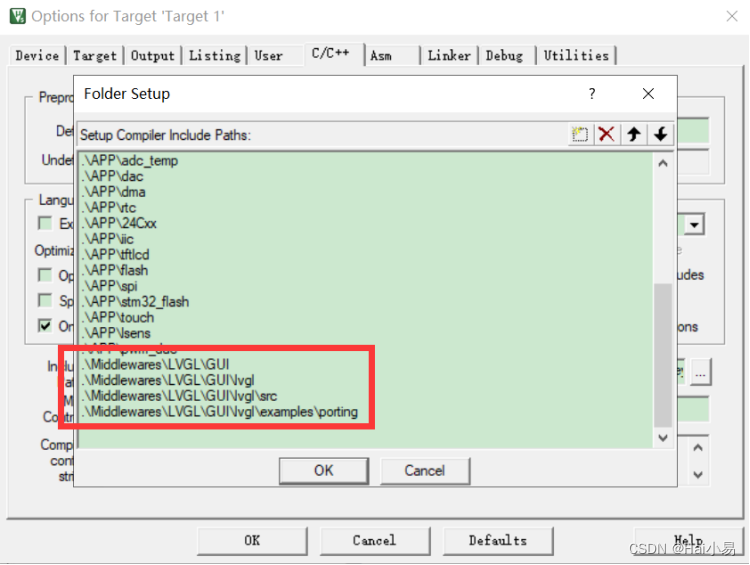The image size is (750, 565).
Task: Click the New include path icon
Action: click(x=579, y=134)
